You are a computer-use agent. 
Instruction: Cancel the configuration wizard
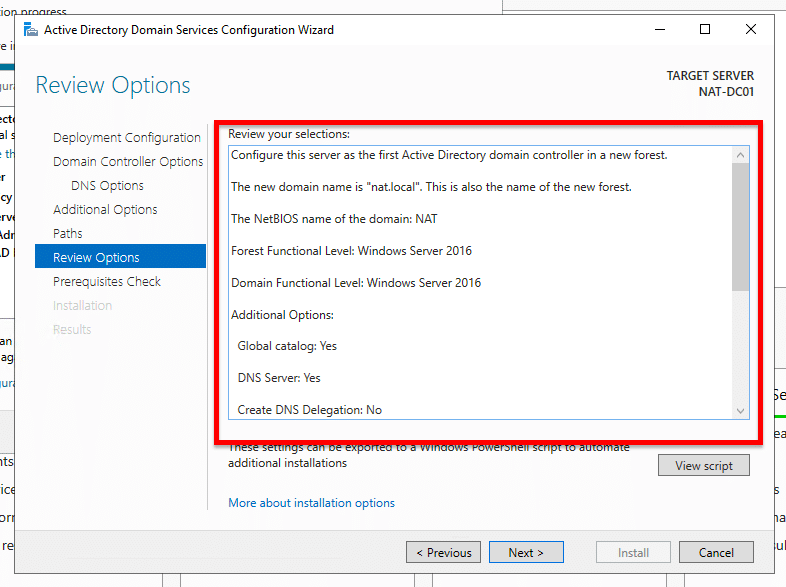coord(716,552)
